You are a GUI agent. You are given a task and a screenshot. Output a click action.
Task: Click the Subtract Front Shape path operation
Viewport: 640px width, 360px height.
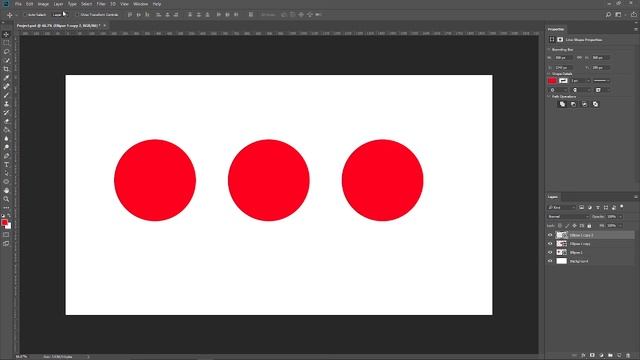[573, 104]
